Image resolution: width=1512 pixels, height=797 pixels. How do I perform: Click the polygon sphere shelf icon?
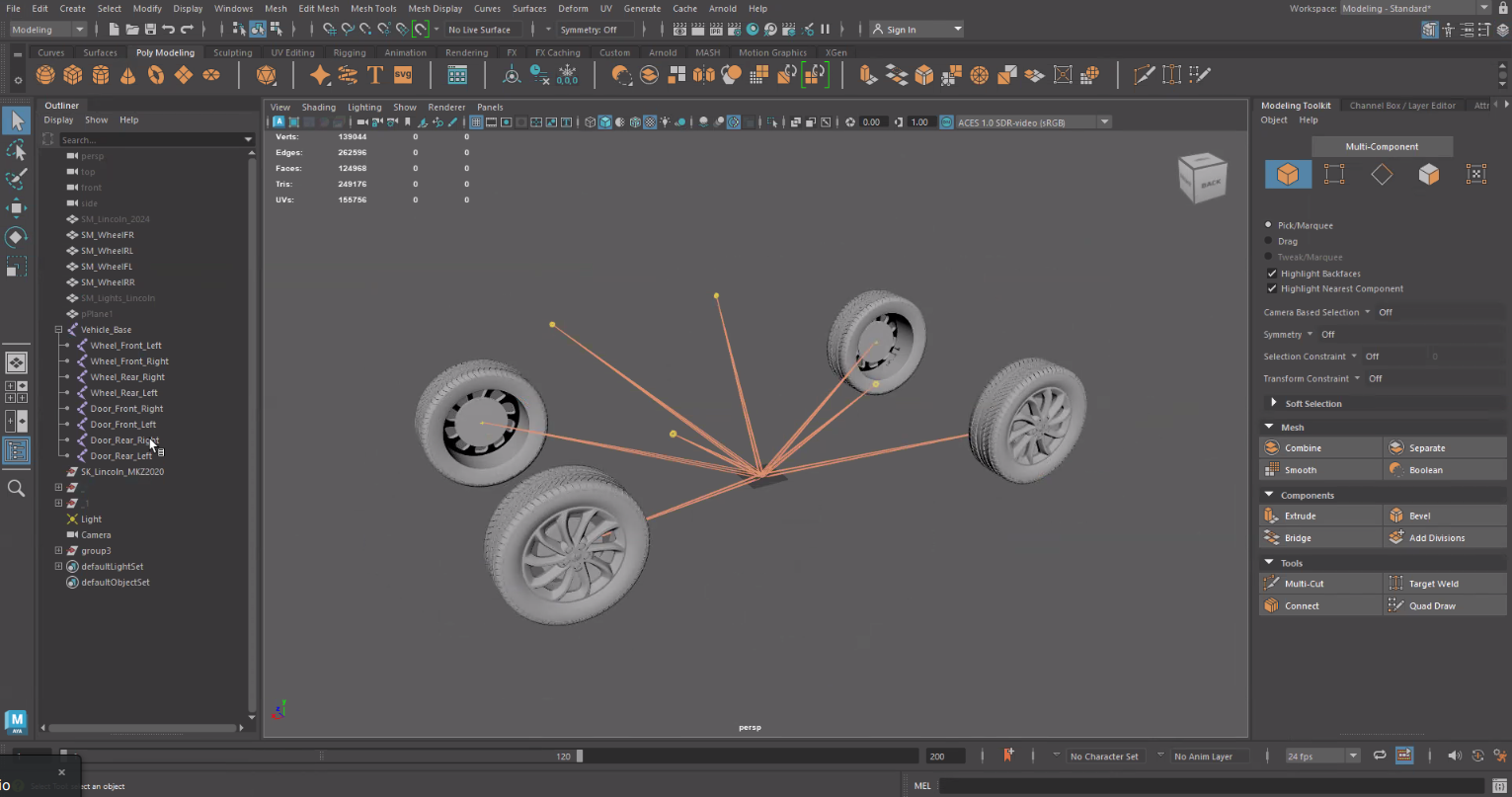pos(44,75)
